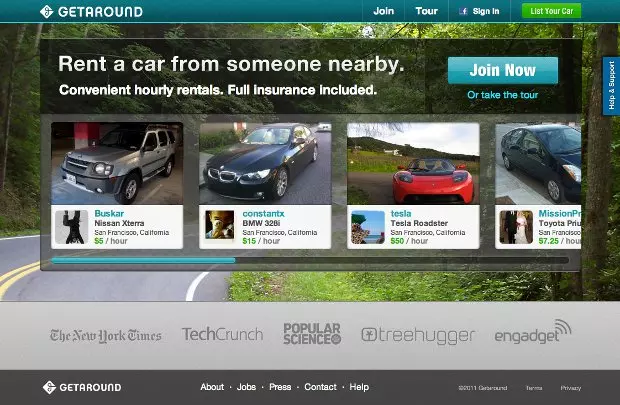Click the MissionPr user's wedding avatar

[x=516, y=227]
